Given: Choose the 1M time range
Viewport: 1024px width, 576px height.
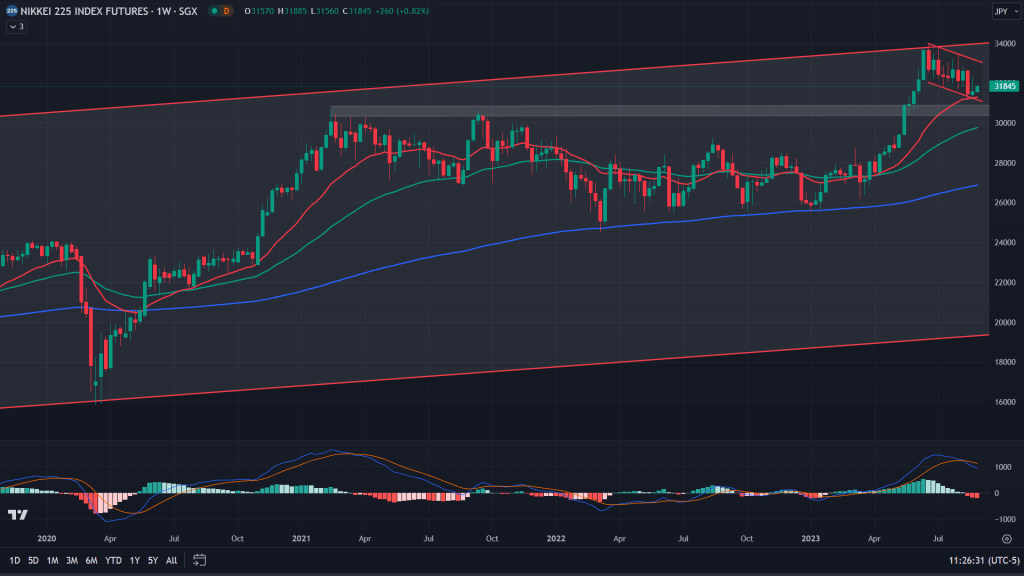Looking at the screenshot, I should coord(53,560).
